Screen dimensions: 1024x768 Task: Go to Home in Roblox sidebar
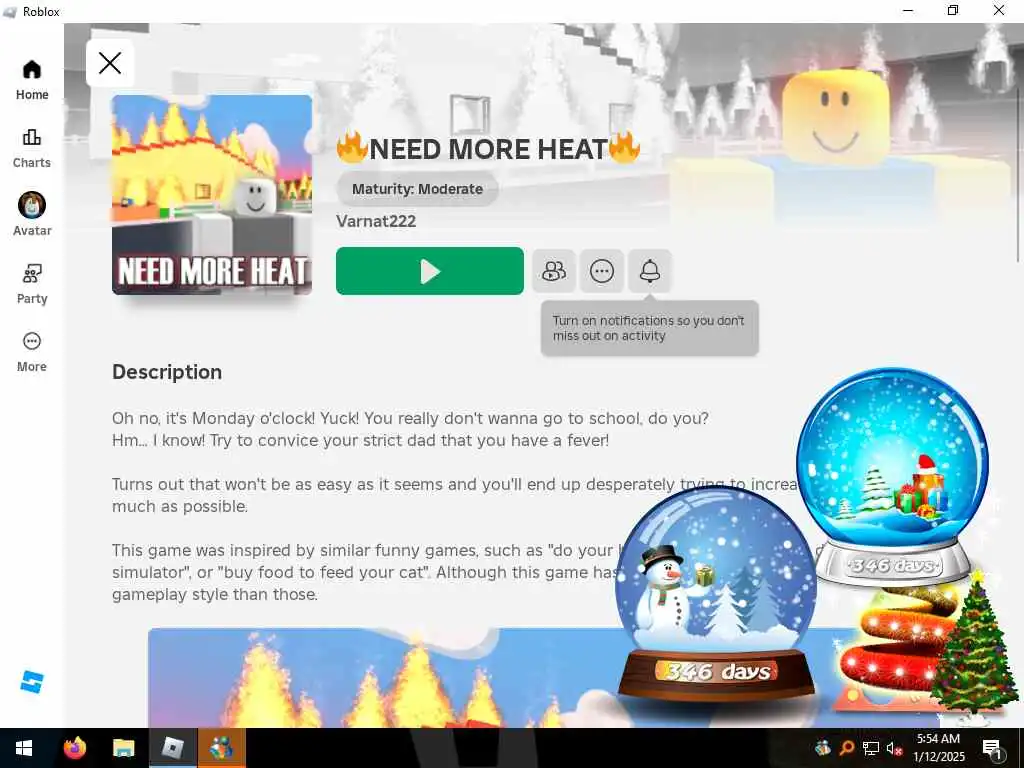coord(31,80)
